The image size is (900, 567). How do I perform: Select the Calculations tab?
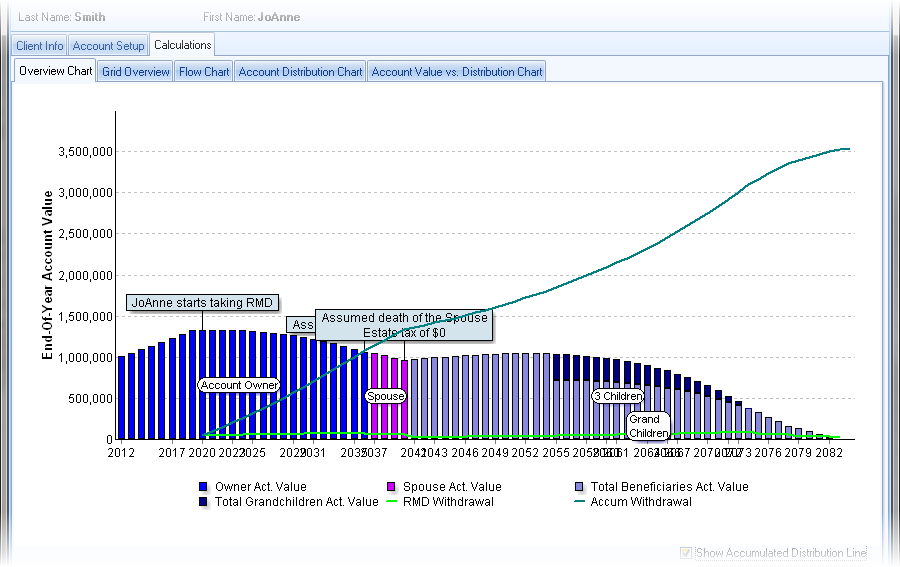coord(182,45)
